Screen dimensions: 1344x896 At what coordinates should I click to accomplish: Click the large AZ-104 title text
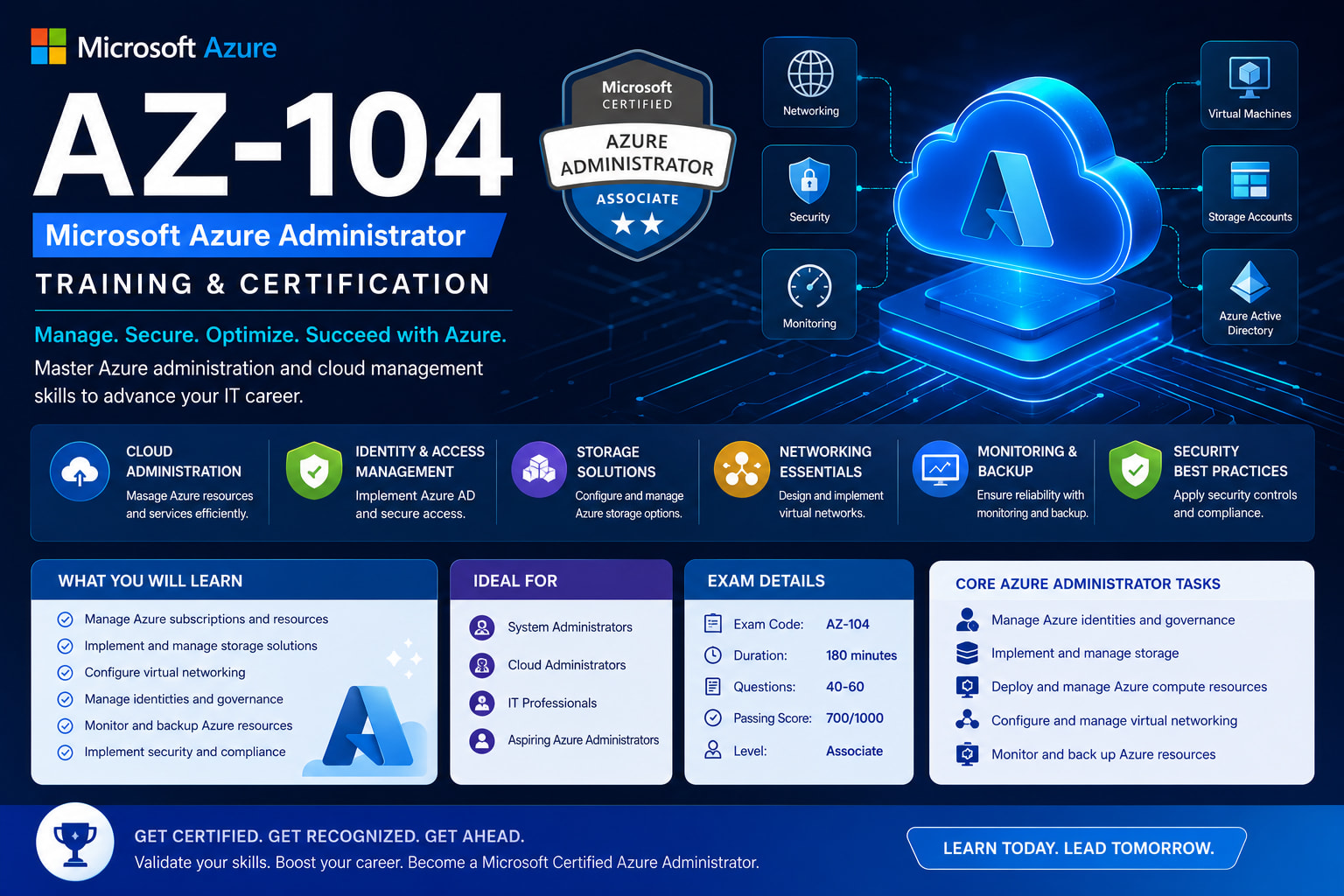(273, 144)
